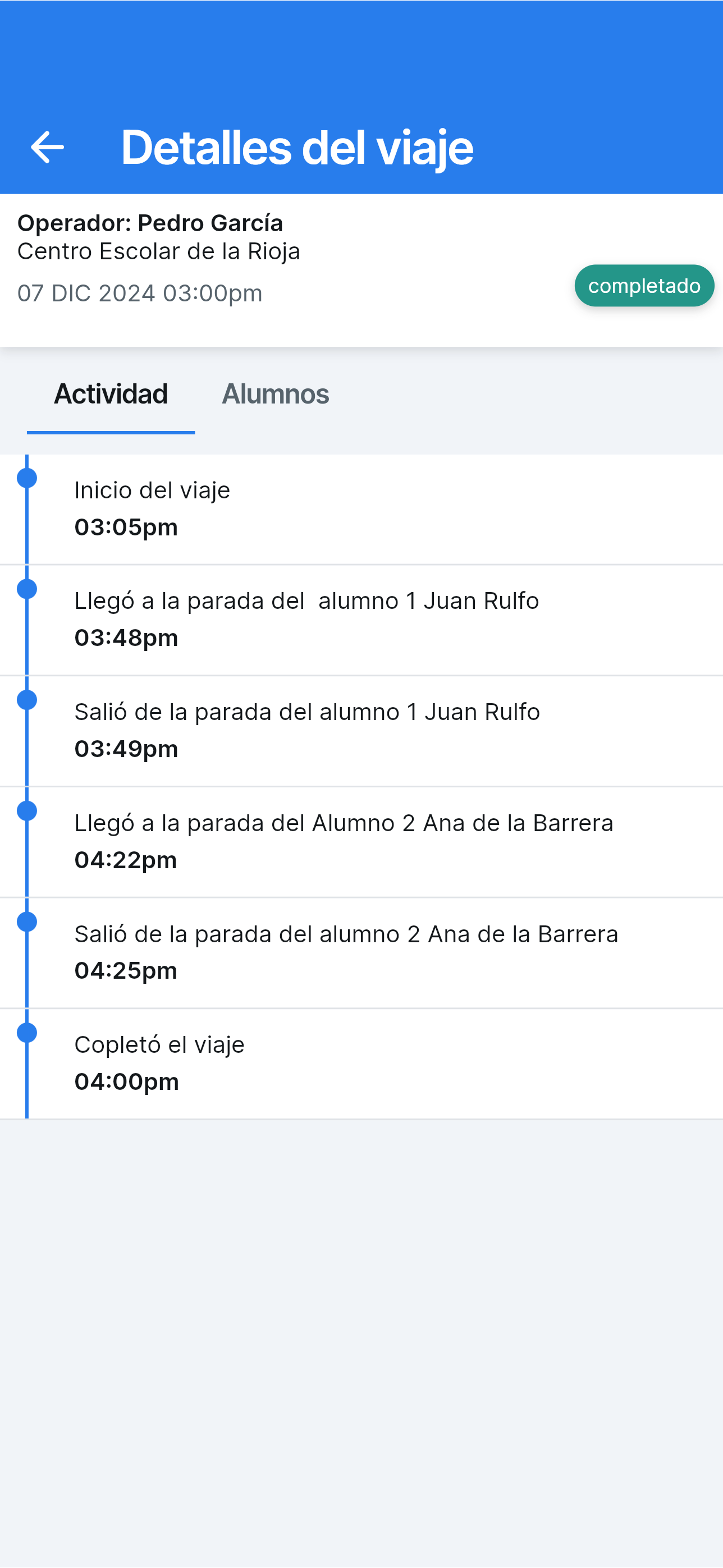The width and height of the screenshot is (723, 1568).
Task: Switch to the Alumnos tab
Action: pyautogui.click(x=275, y=394)
